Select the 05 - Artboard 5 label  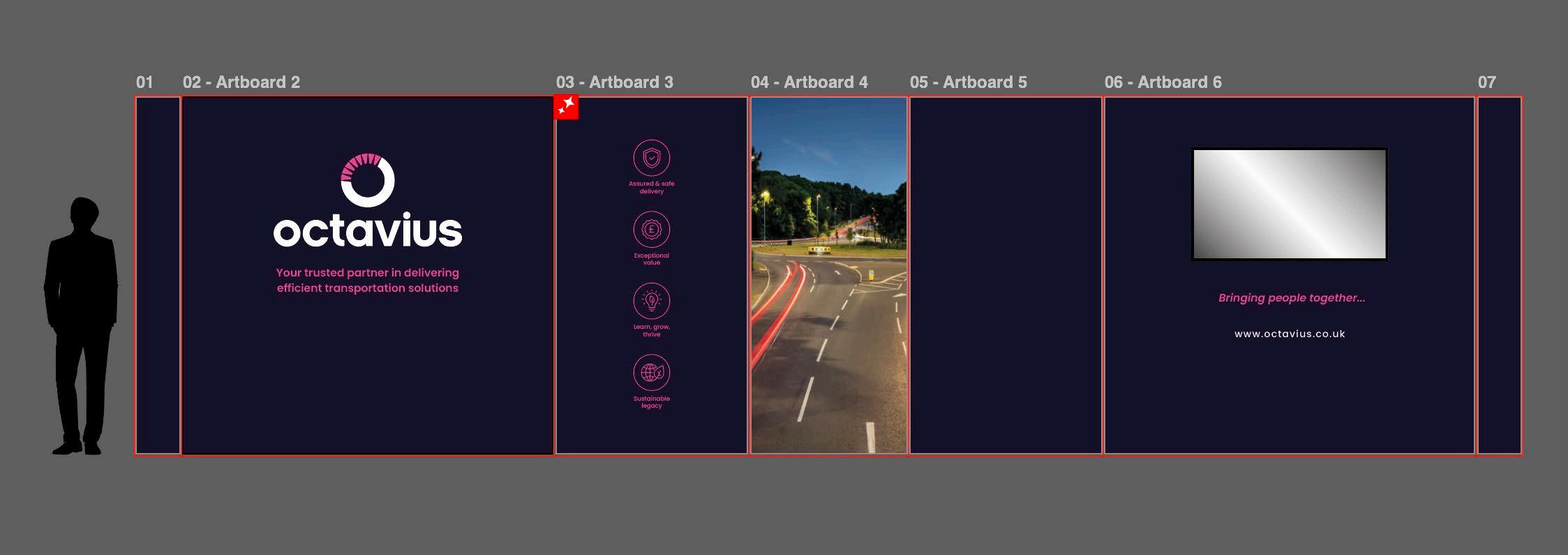969,82
